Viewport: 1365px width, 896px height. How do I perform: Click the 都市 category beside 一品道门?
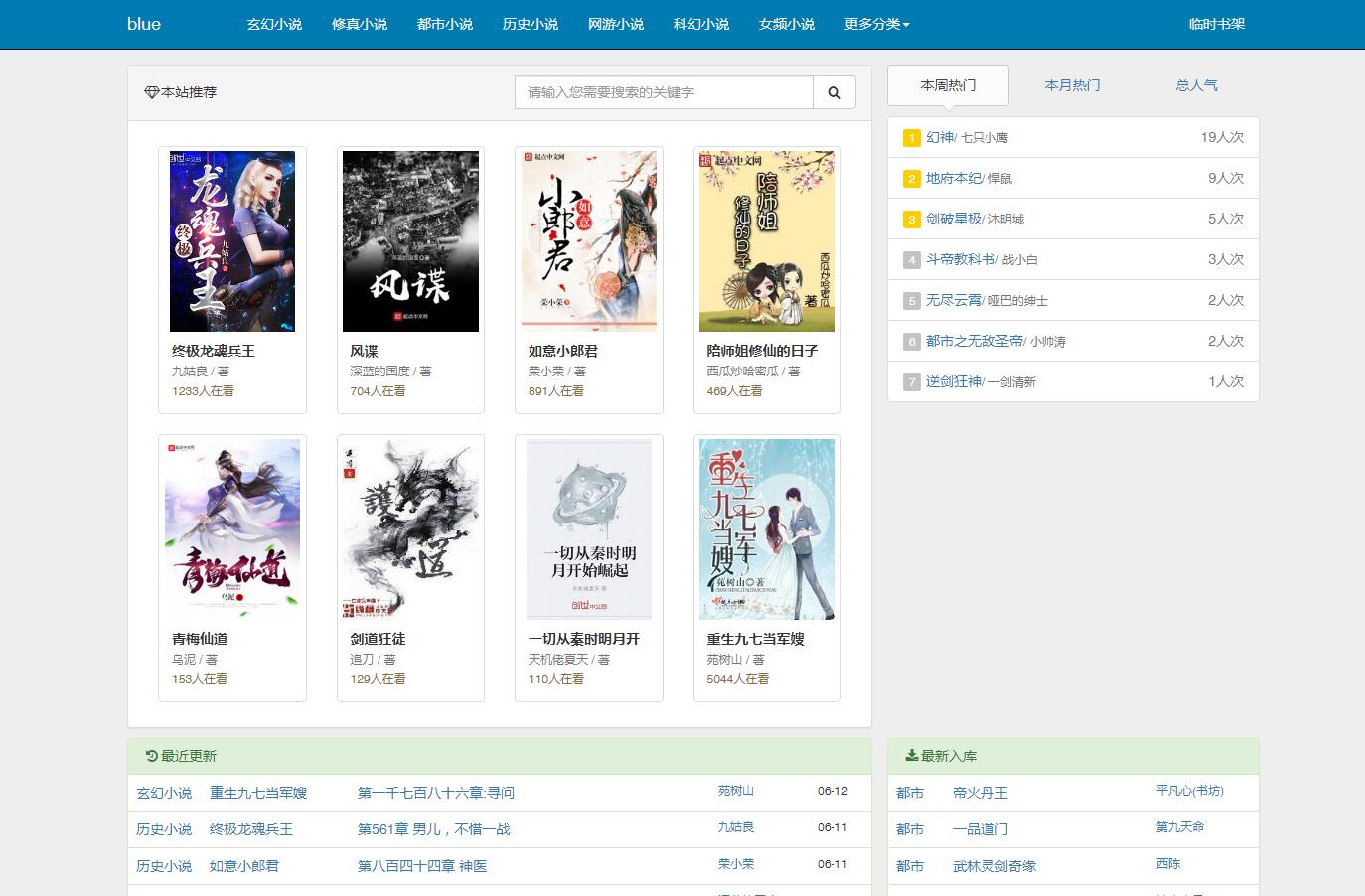[x=911, y=828]
